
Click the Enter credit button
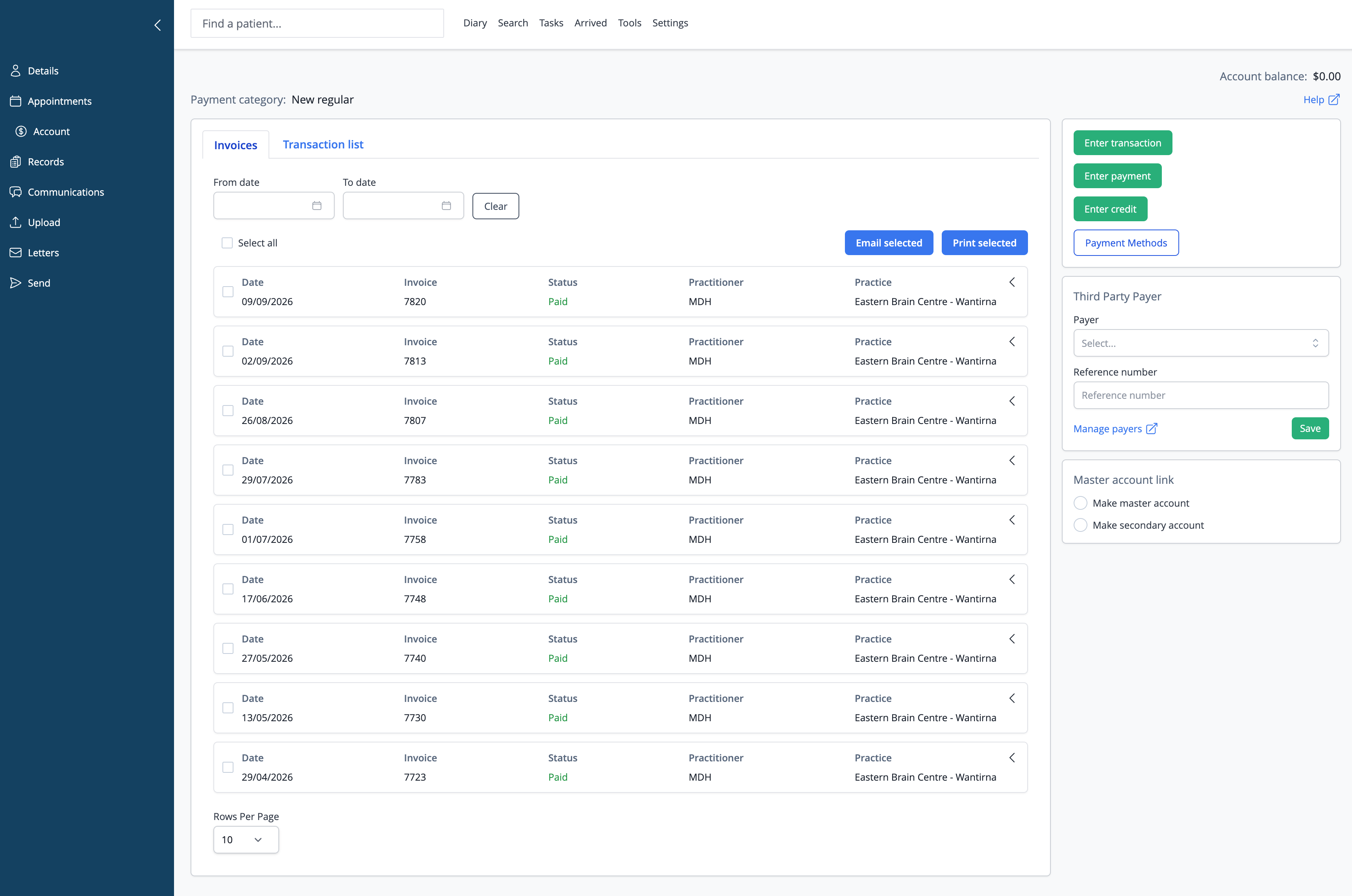point(1110,209)
